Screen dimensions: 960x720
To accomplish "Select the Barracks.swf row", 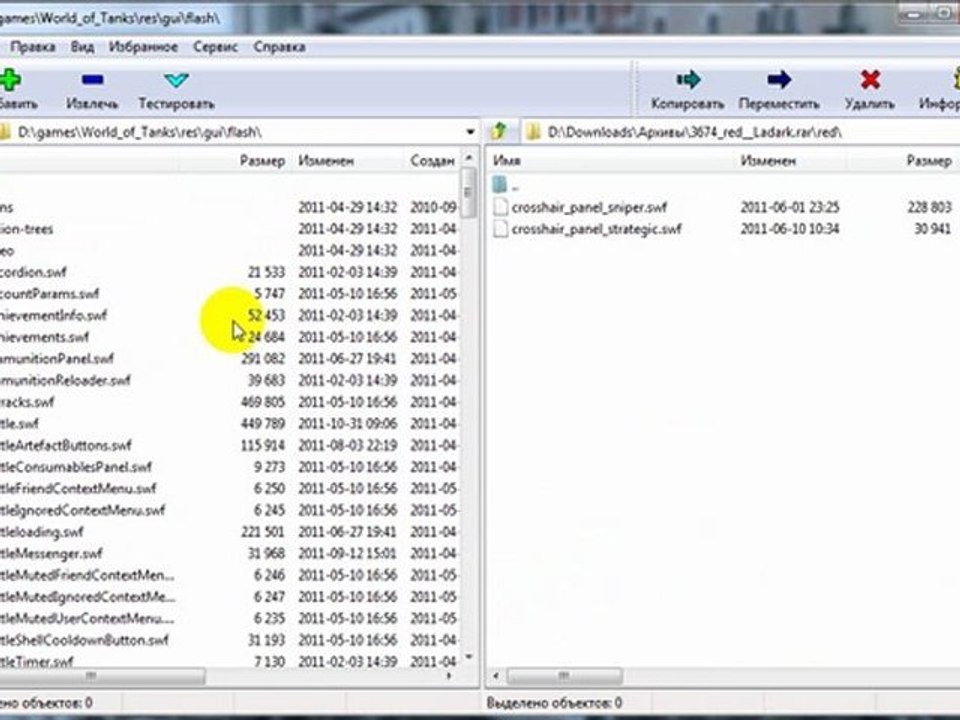I will coord(230,402).
